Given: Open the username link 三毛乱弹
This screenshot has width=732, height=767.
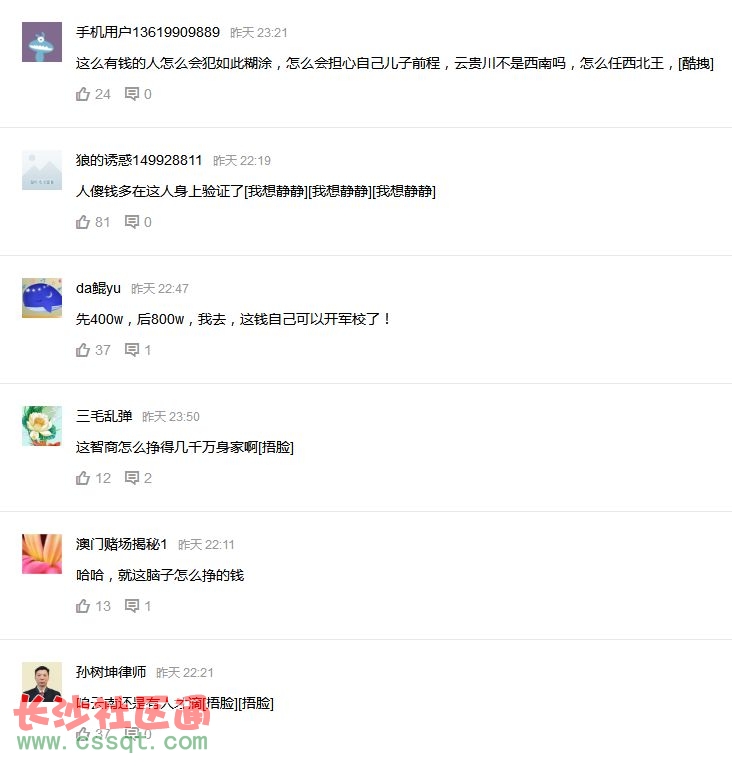Looking at the screenshot, I should [x=104, y=416].
